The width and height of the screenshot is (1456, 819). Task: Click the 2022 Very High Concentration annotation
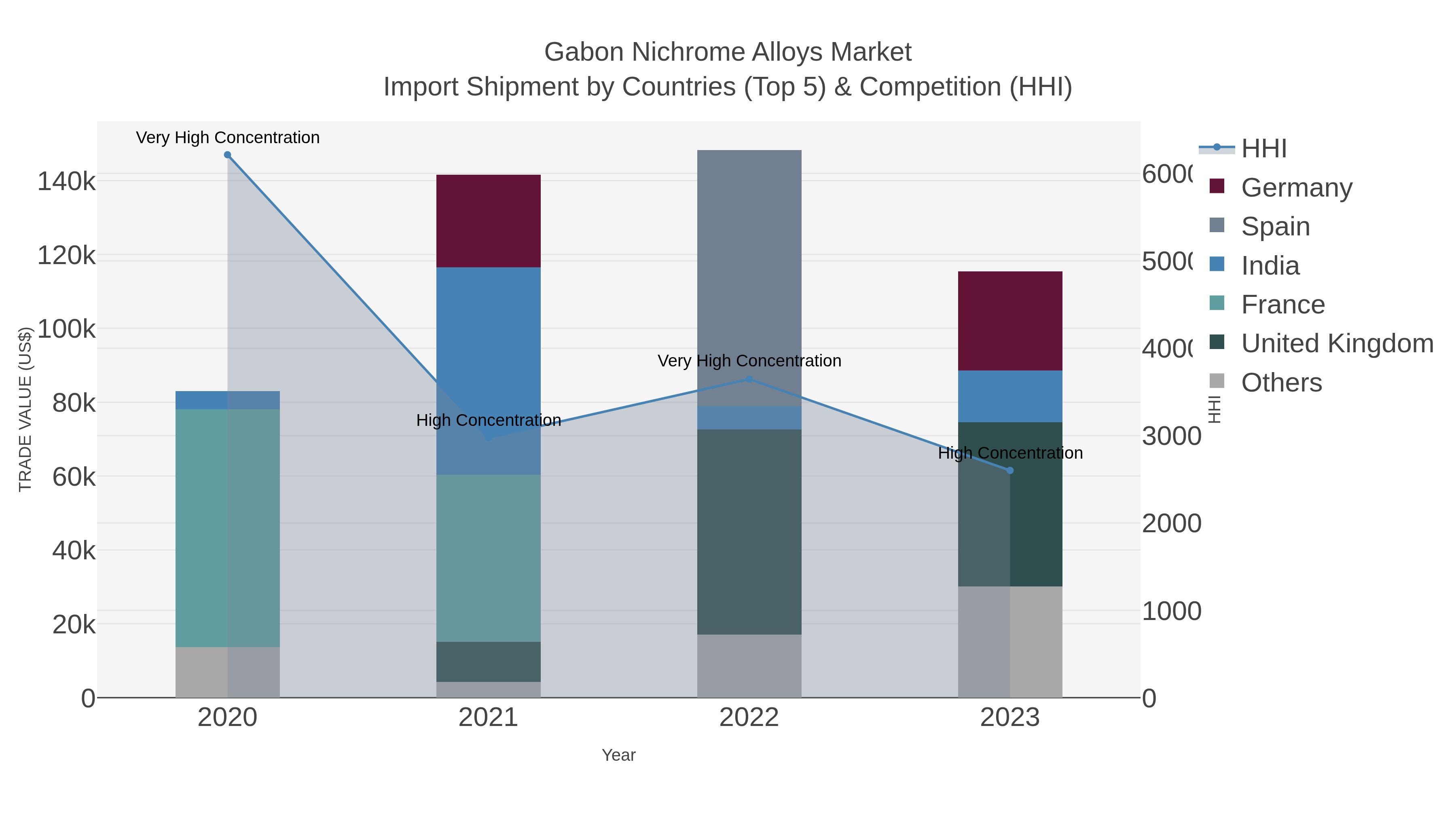[x=749, y=361]
